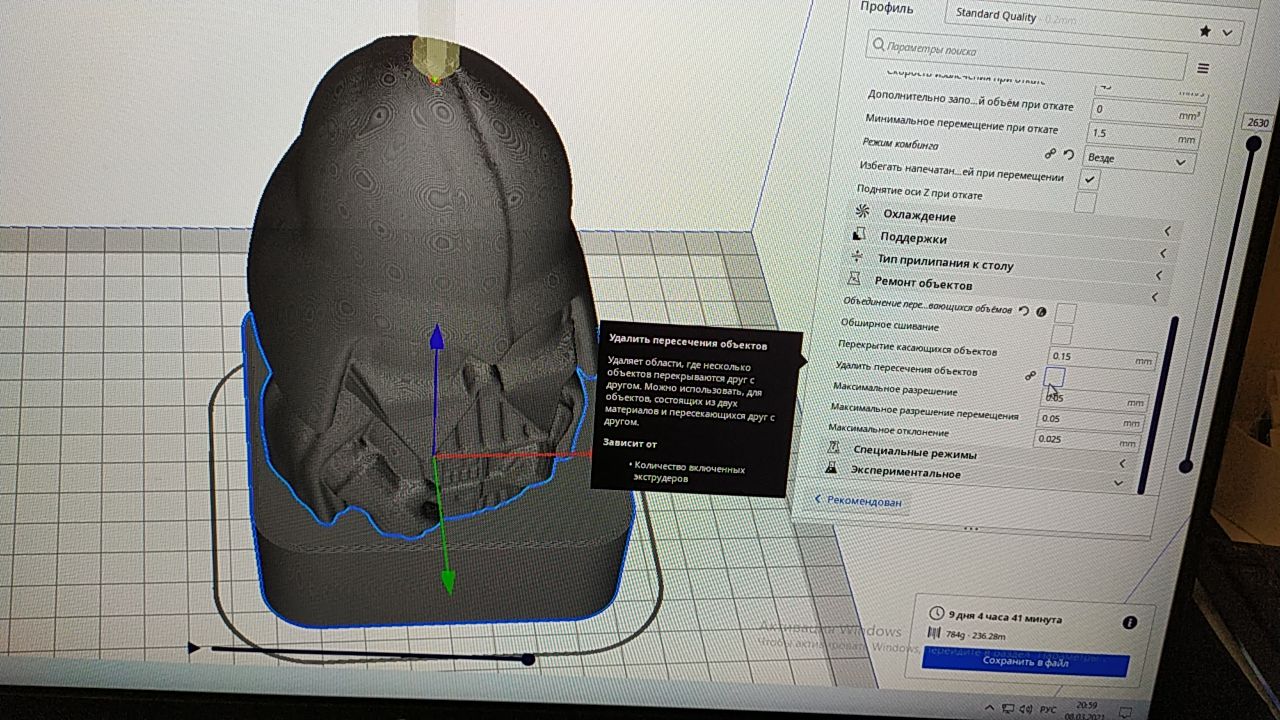The width and height of the screenshot is (1280, 720).
Task: Open the Режим комбинга dropdown showing Везде
Action: (1138, 159)
